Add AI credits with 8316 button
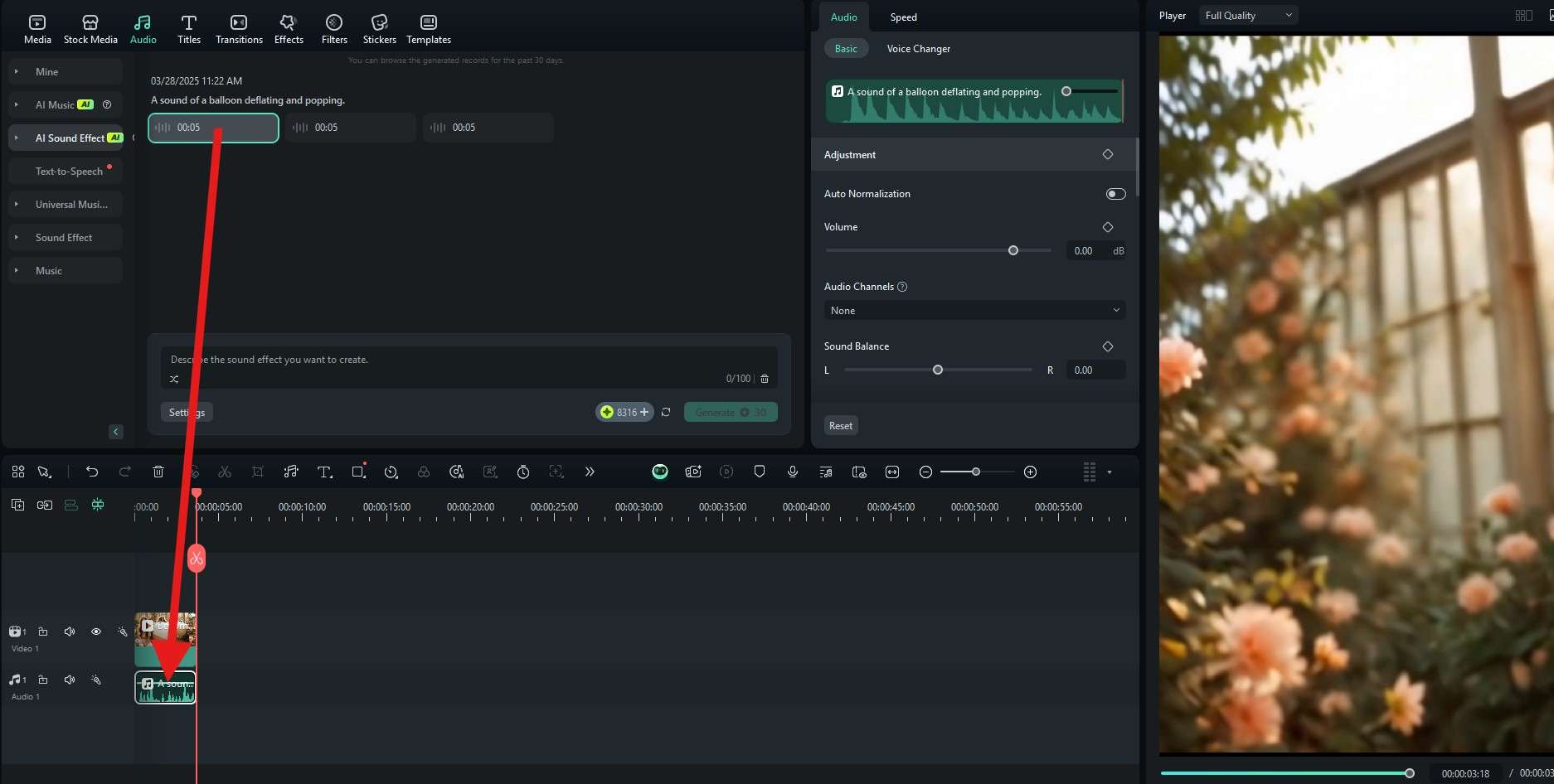The image size is (1554, 784). (625, 412)
